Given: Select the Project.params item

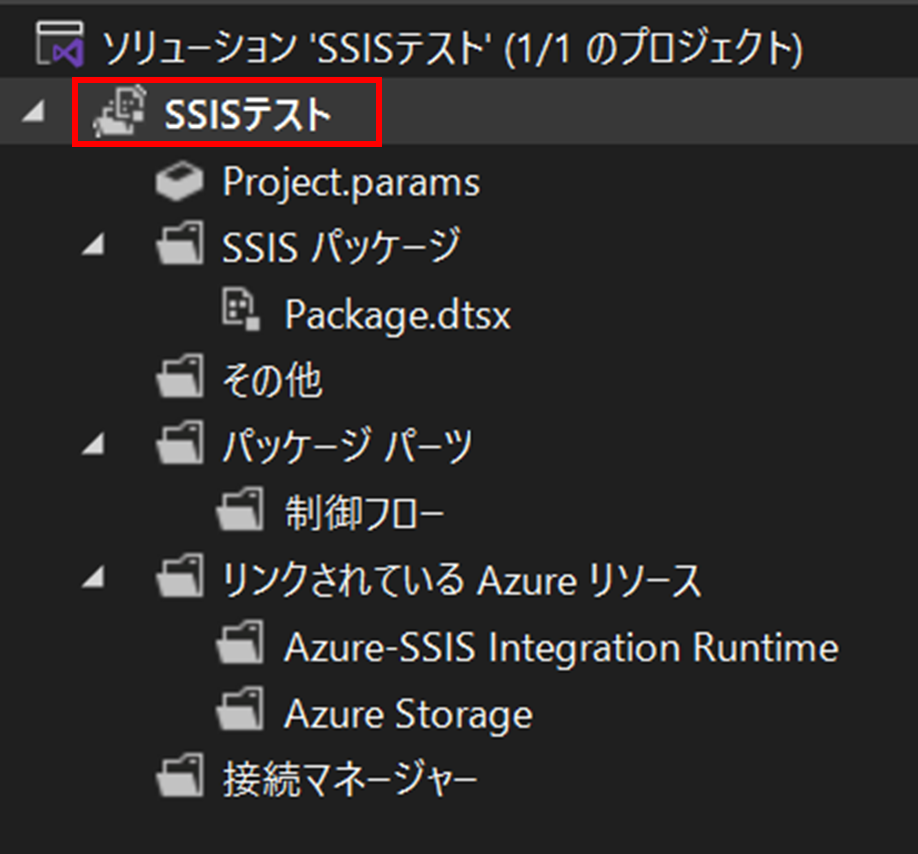Looking at the screenshot, I should 351,182.
